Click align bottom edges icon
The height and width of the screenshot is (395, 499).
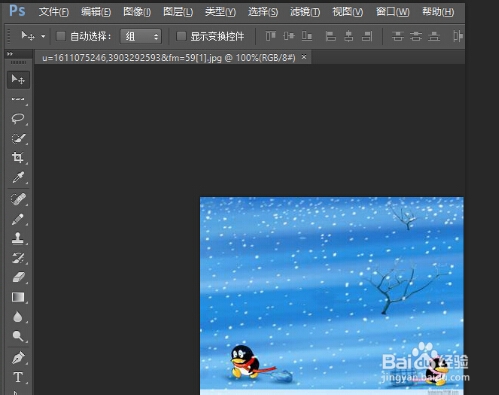[307, 36]
